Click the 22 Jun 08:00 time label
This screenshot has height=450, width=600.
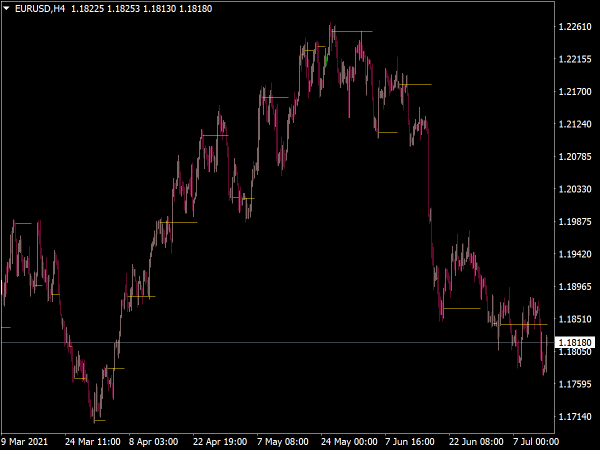[x=476, y=442]
